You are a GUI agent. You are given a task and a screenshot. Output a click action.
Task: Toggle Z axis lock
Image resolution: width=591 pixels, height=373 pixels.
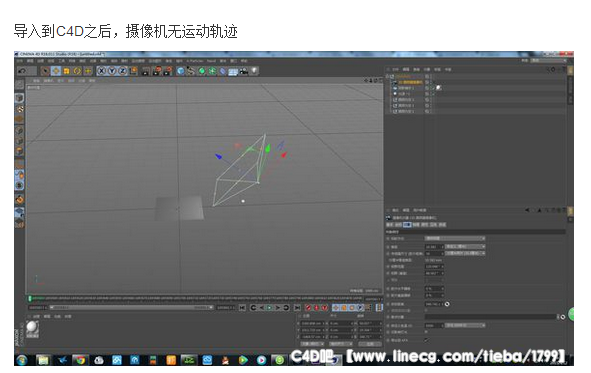tap(122, 71)
